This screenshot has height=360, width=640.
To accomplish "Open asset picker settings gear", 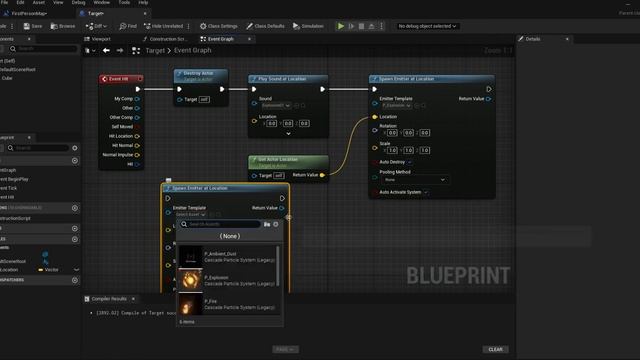I will click(276, 224).
